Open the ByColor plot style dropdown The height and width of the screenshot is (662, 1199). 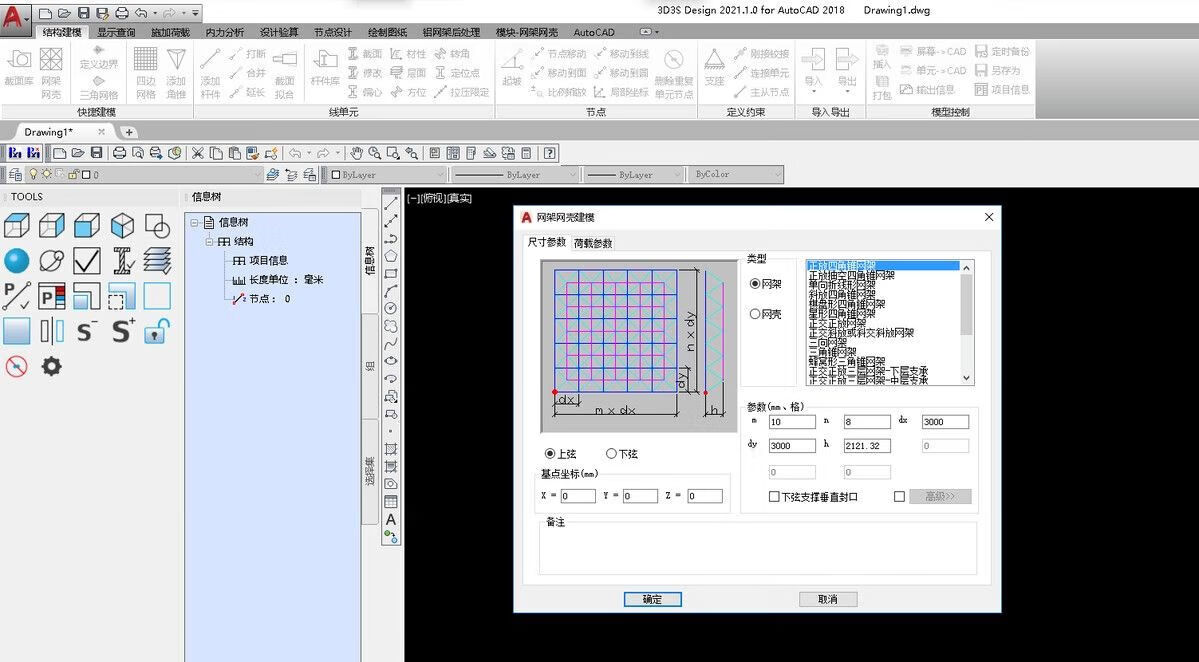coord(735,175)
